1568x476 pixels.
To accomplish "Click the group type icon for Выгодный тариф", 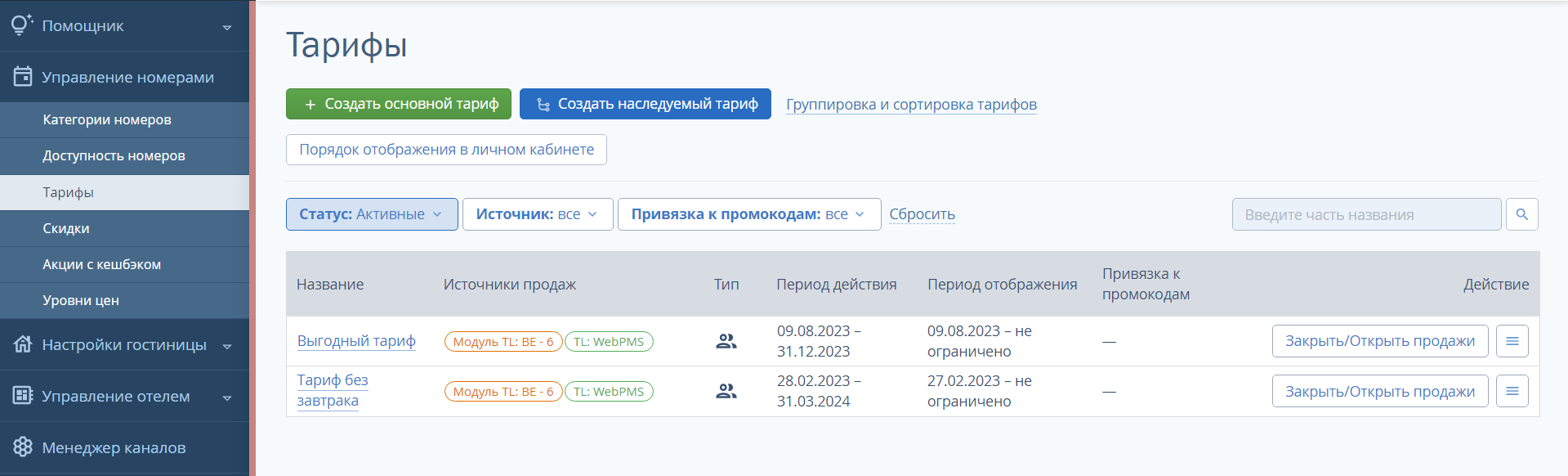I will click(x=726, y=341).
